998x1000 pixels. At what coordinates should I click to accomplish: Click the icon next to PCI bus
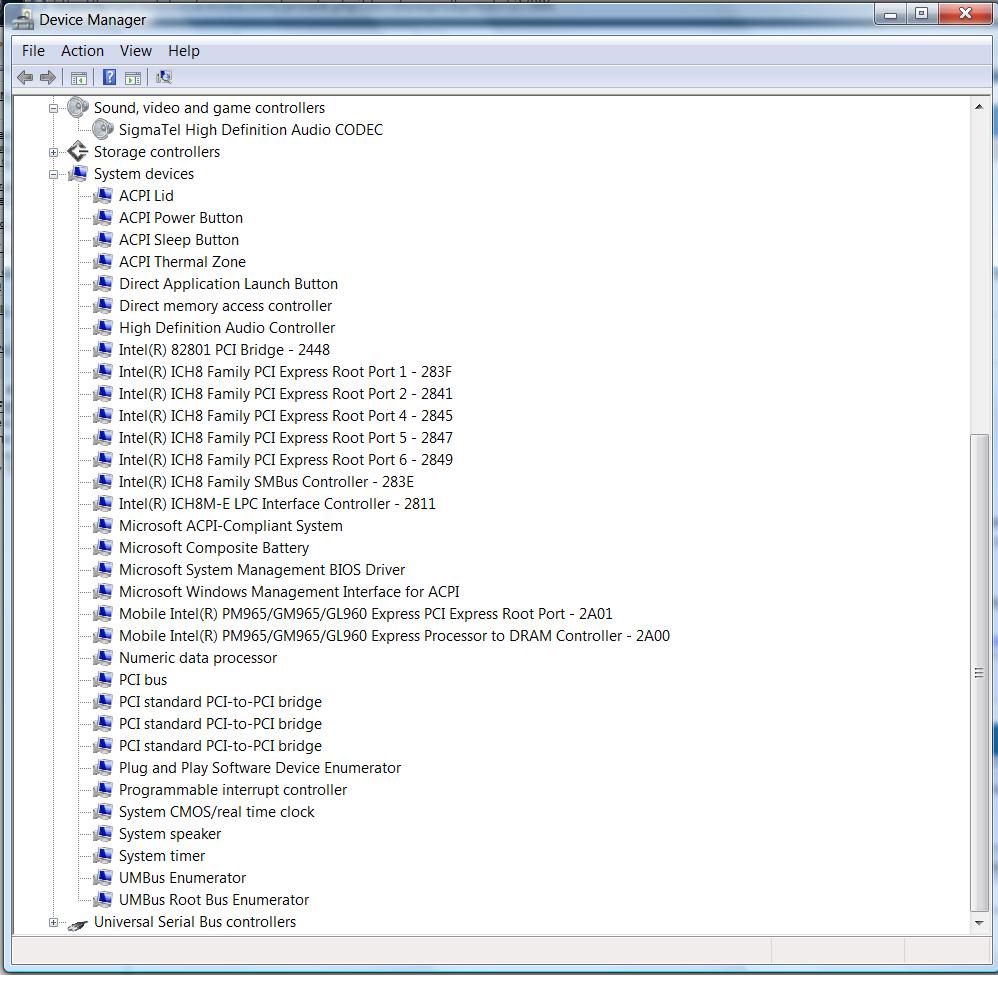[x=103, y=680]
